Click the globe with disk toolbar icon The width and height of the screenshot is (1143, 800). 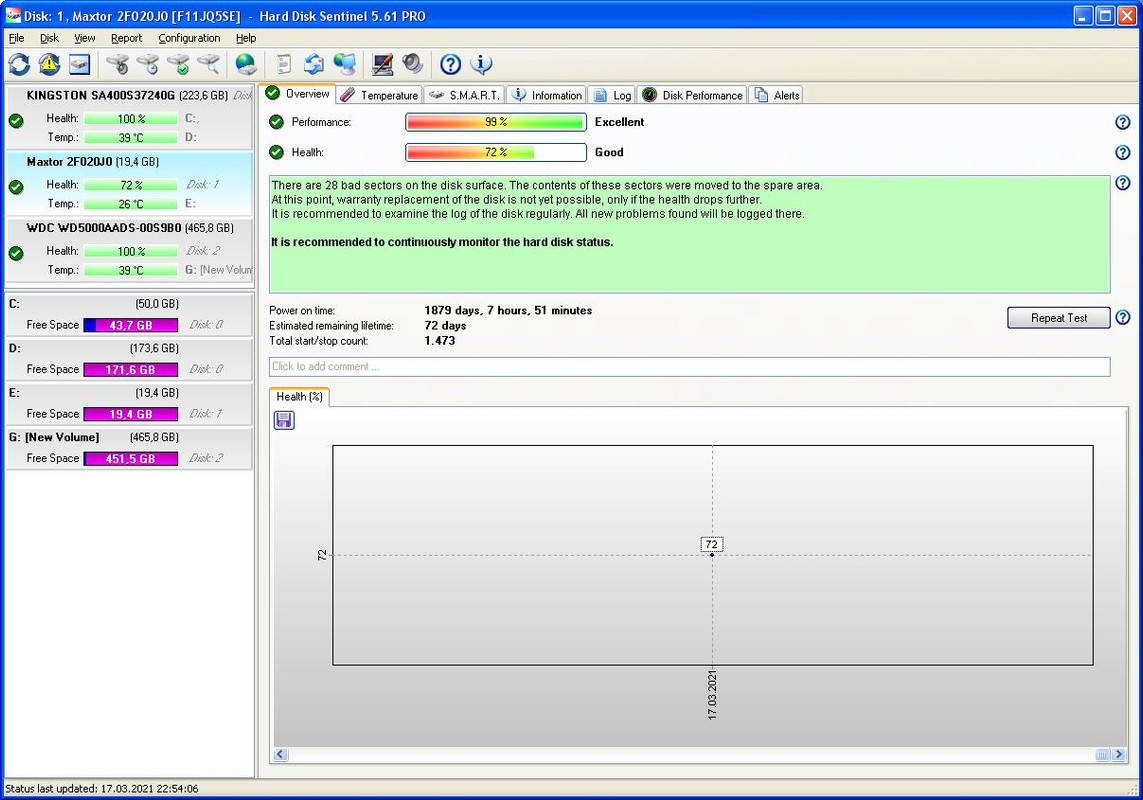pos(246,65)
